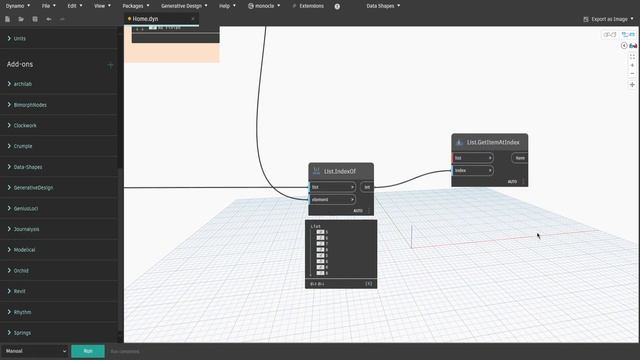Click the colored extension icon at top right
The height and width of the screenshot is (360, 640).
click(633, 45)
